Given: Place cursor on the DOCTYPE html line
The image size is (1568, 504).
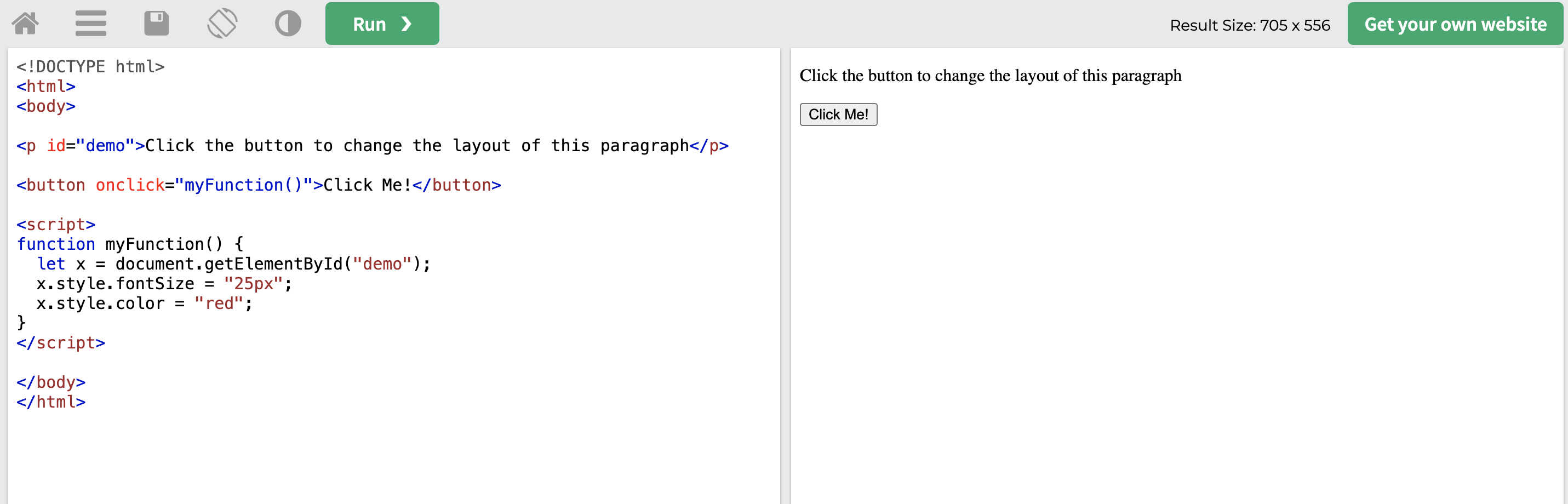Looking at the screenshot, I should [x=91, y=66].
